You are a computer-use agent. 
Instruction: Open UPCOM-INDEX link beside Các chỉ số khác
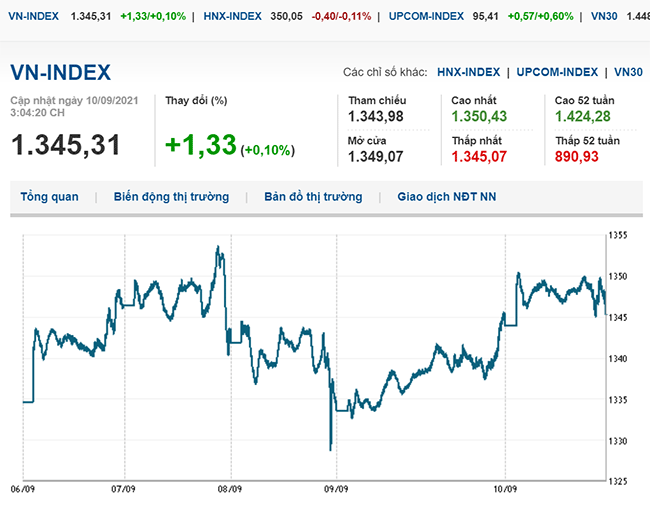click(558, 72)
